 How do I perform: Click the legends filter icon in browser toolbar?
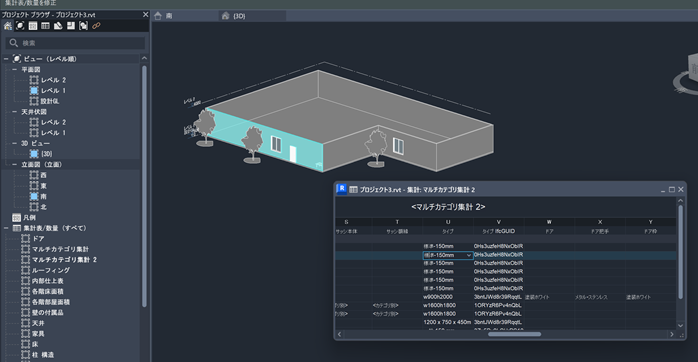(x=33, y=26)
